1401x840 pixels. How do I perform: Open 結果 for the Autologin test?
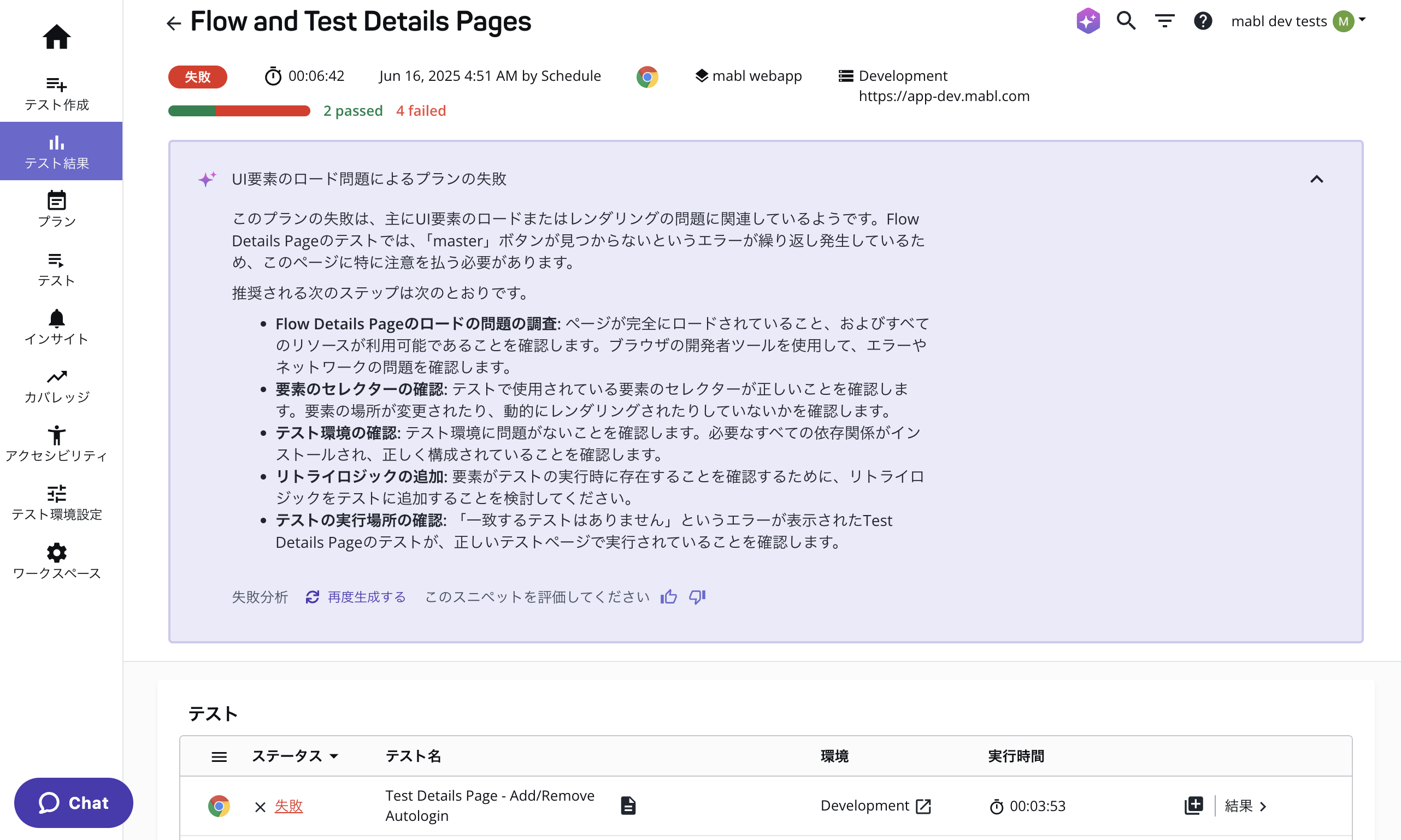pos(1245,806)
